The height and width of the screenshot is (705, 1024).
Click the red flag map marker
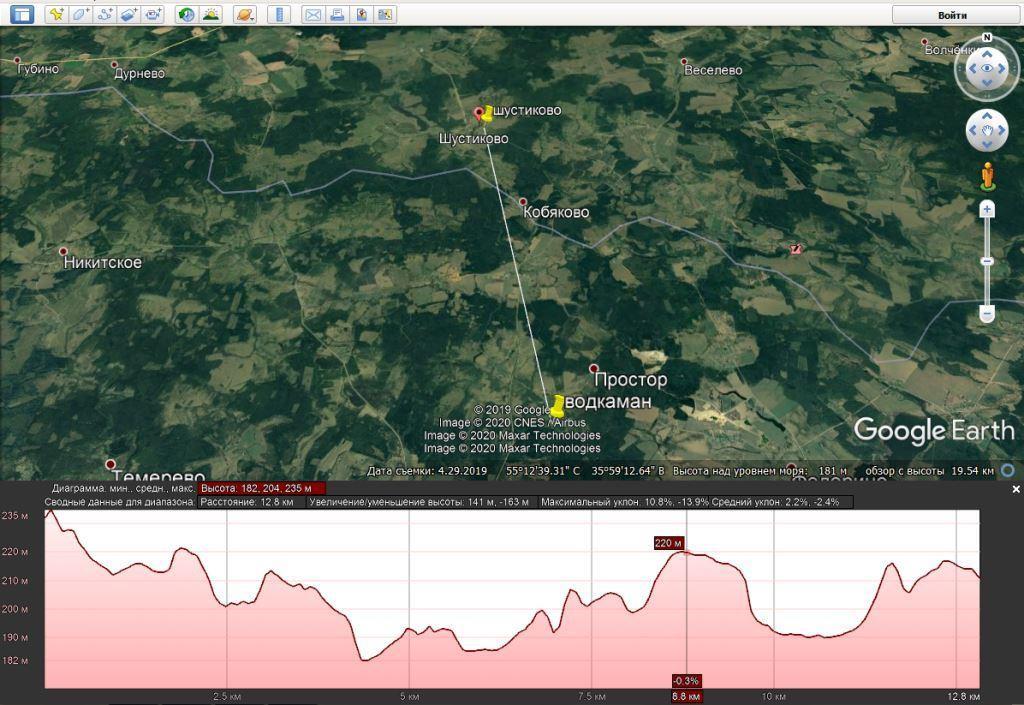[x=795, y=249]
